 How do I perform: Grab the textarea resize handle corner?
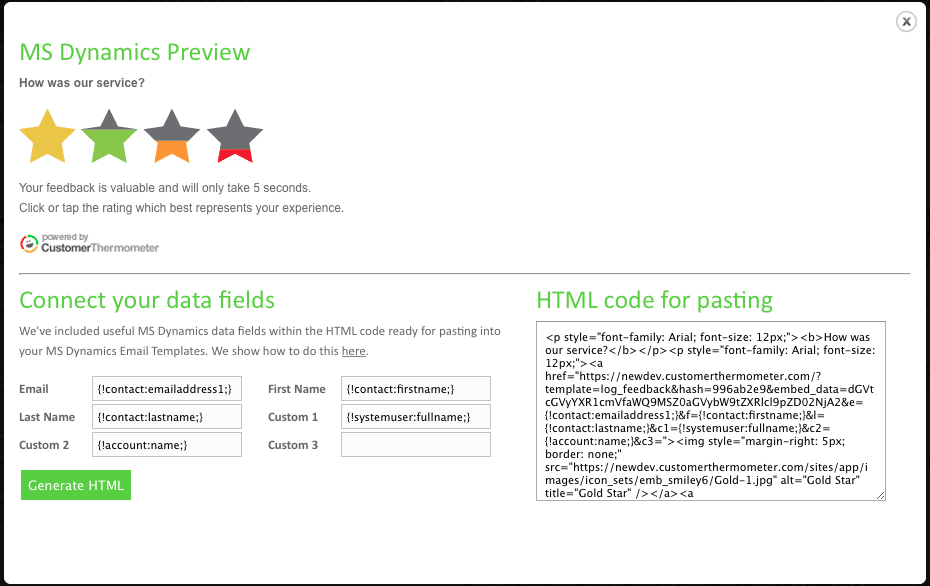pyautogui.click(x=881, y=496)
